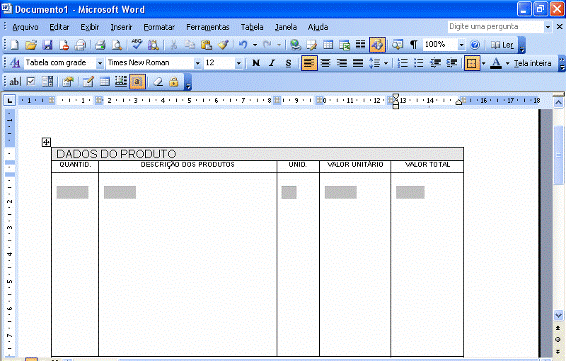Toggle form field shading button
This screenshot has height=361, width=566.
click(137, 82)
